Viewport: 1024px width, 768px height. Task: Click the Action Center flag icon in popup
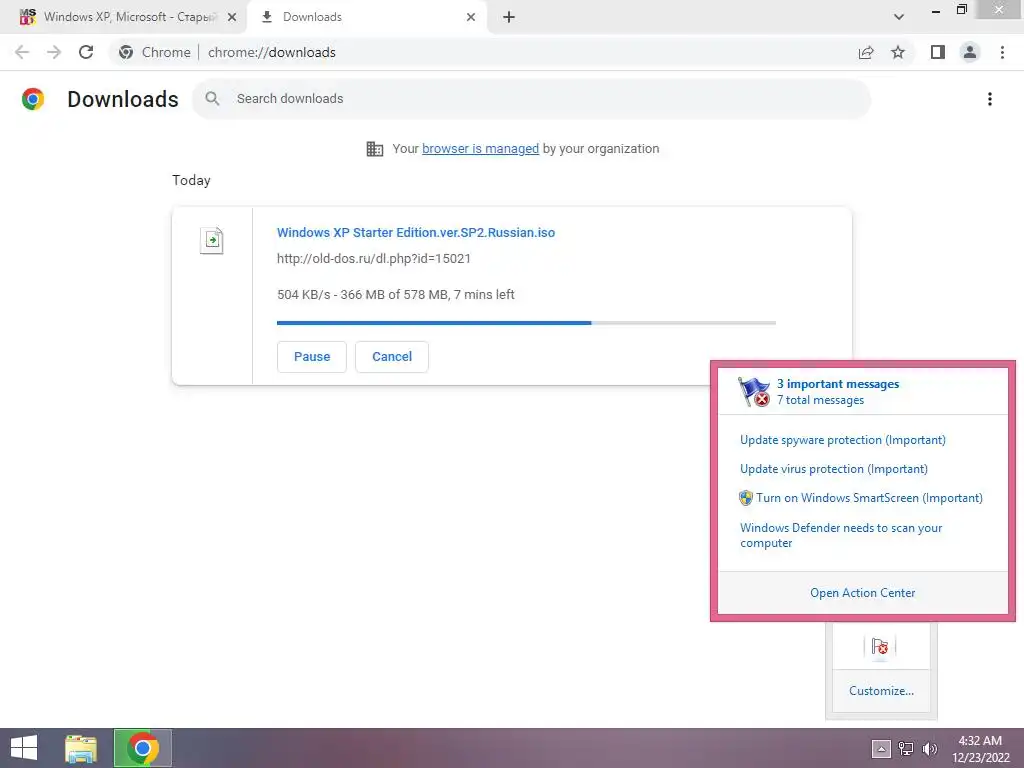[754, 392]
